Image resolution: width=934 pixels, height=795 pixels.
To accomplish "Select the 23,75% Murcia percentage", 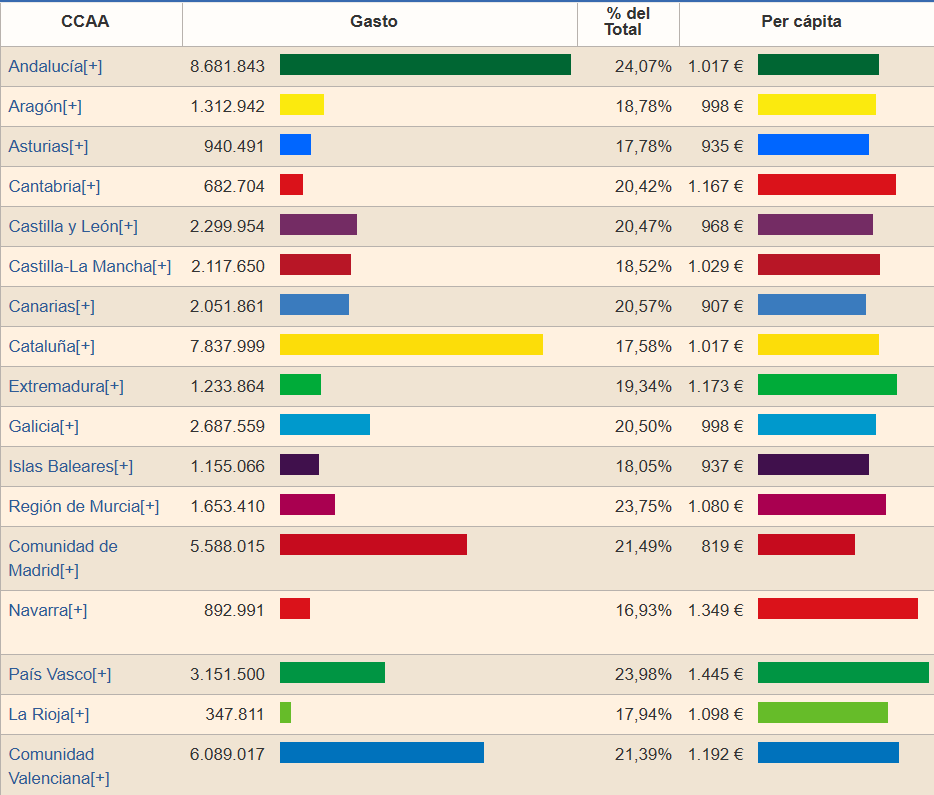I will click(x=643, y=507).
